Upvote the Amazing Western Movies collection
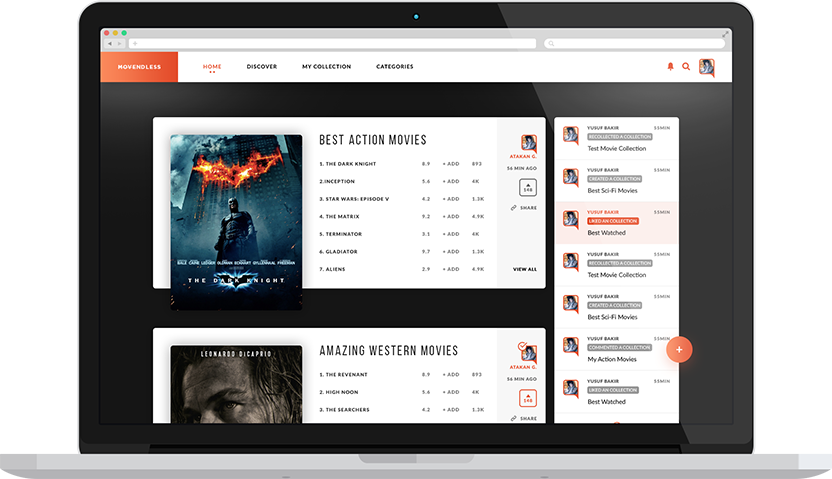The height and width of the screenshot is (479, 832). (528, 398)
